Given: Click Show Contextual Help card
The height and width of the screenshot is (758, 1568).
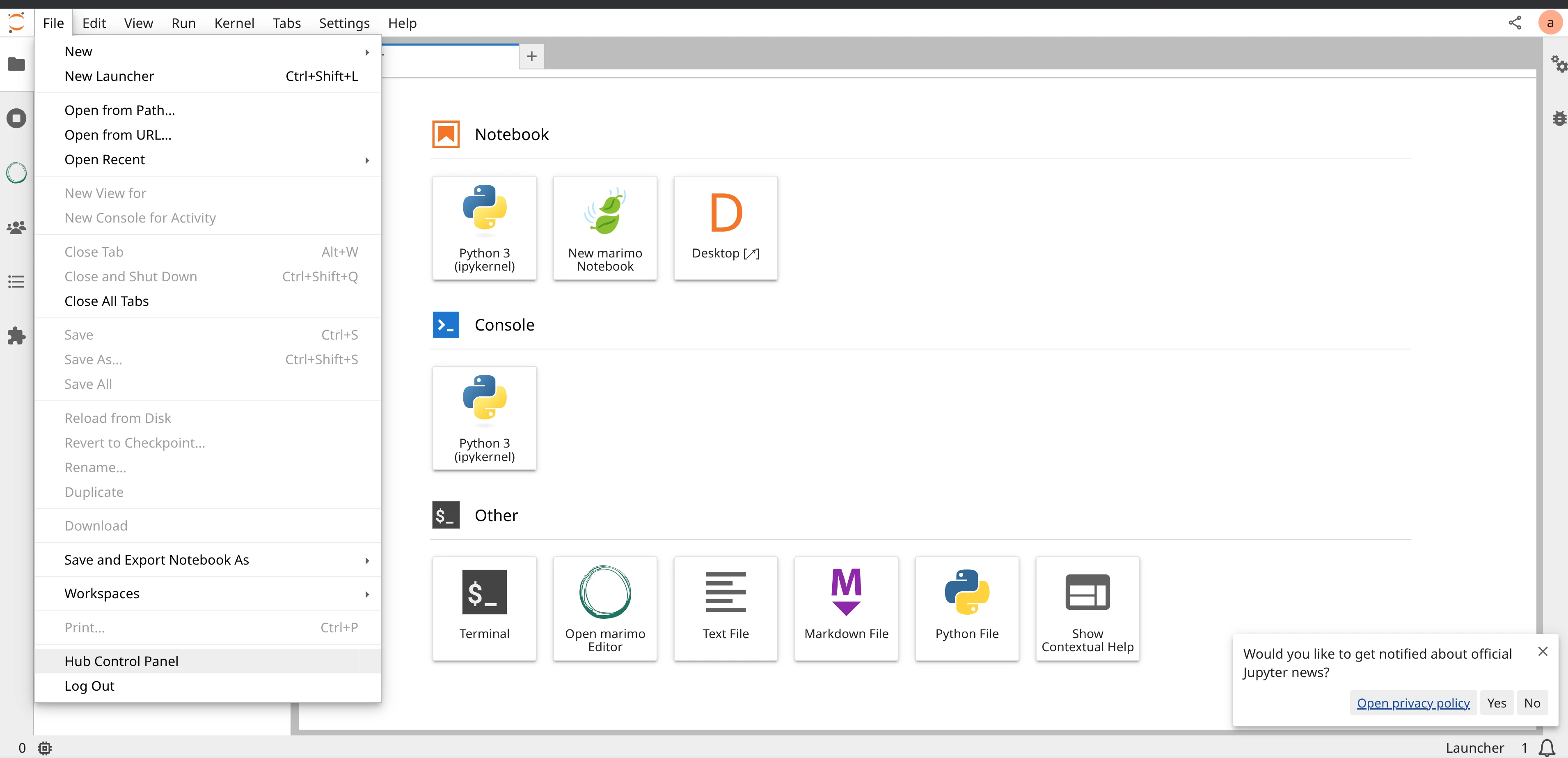Looking at the screenshot, I should click(x=1087, y=609).
